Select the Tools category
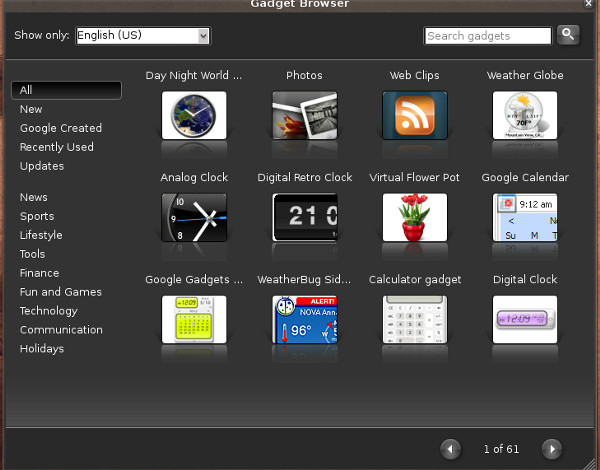 32,254
